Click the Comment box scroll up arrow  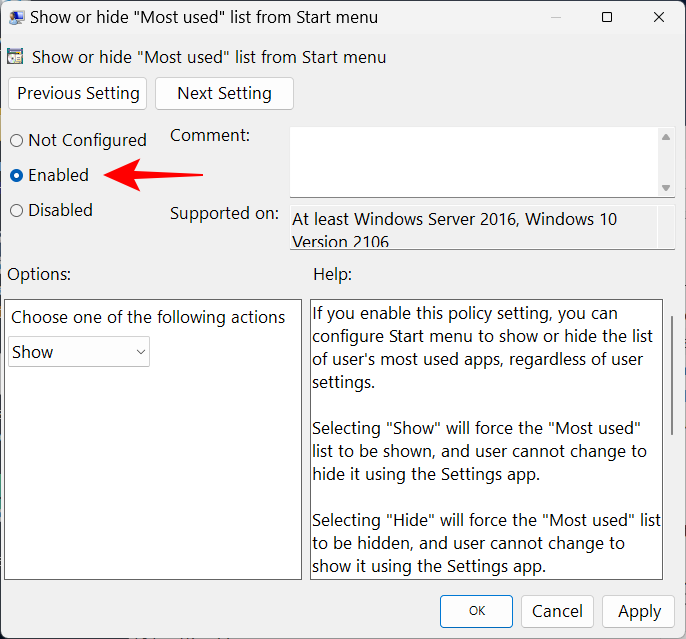point(666,137)
